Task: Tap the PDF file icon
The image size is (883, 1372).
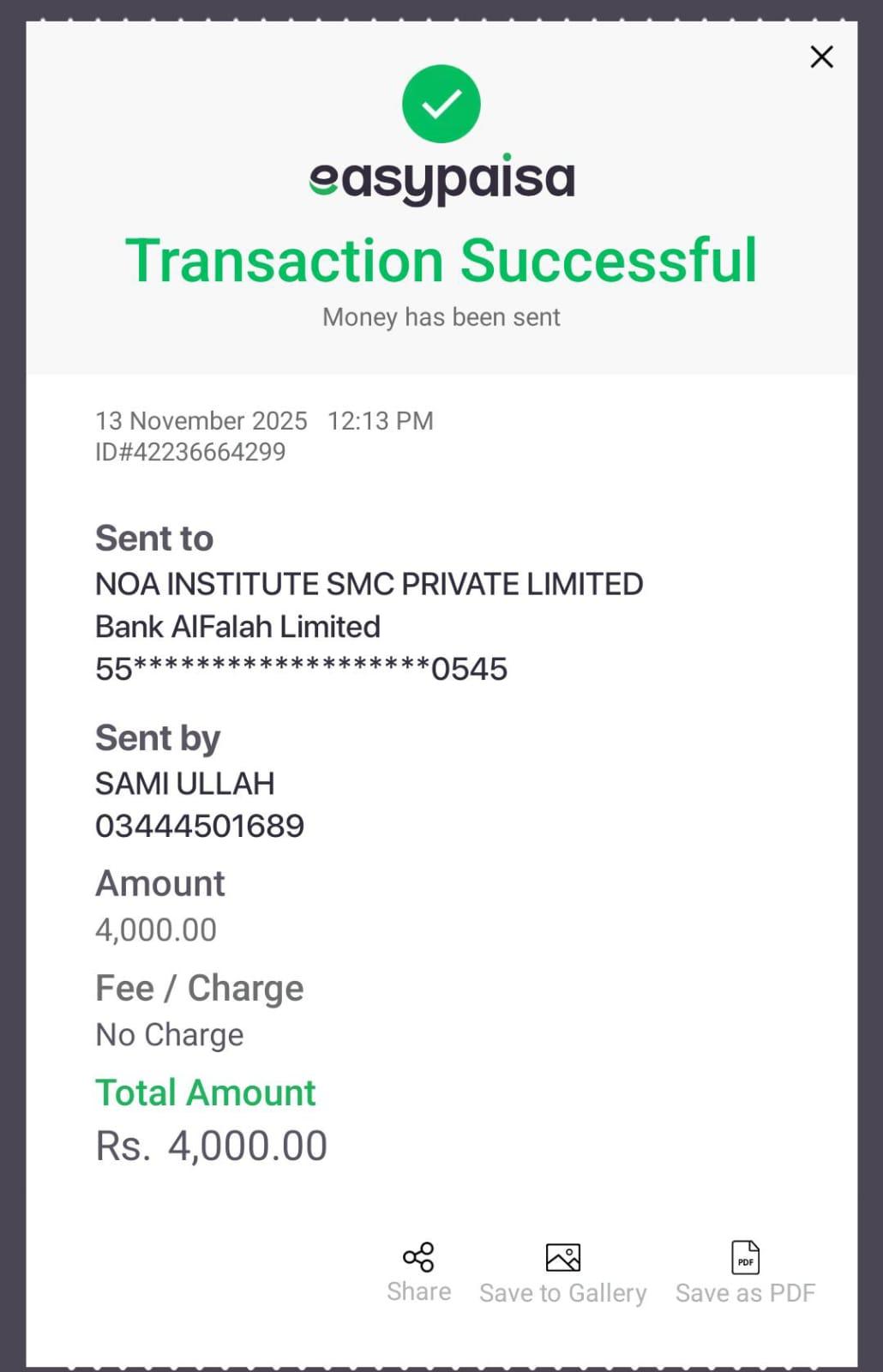Action: point(745,1257)
